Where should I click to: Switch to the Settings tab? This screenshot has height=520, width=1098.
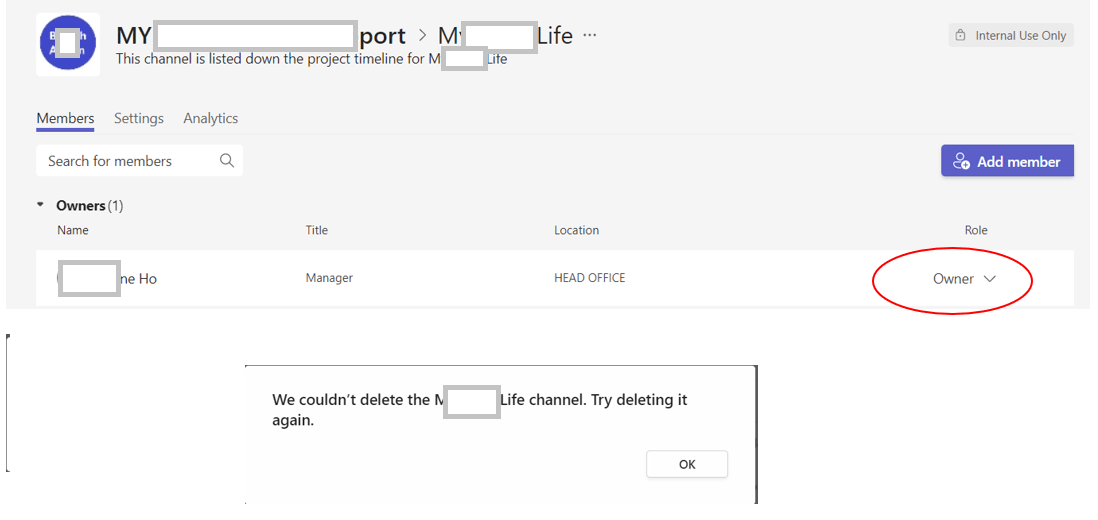[x=139, y=118]
